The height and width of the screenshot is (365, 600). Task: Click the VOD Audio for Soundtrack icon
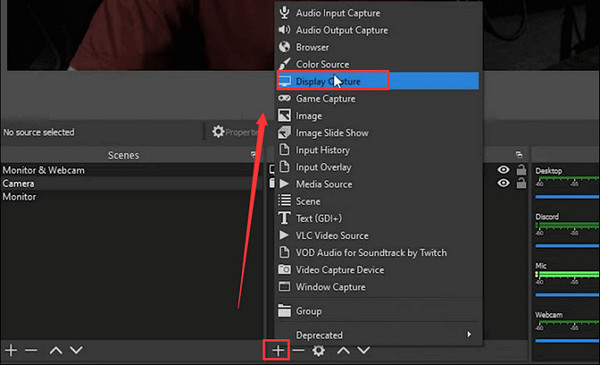(x=284, y=253)
